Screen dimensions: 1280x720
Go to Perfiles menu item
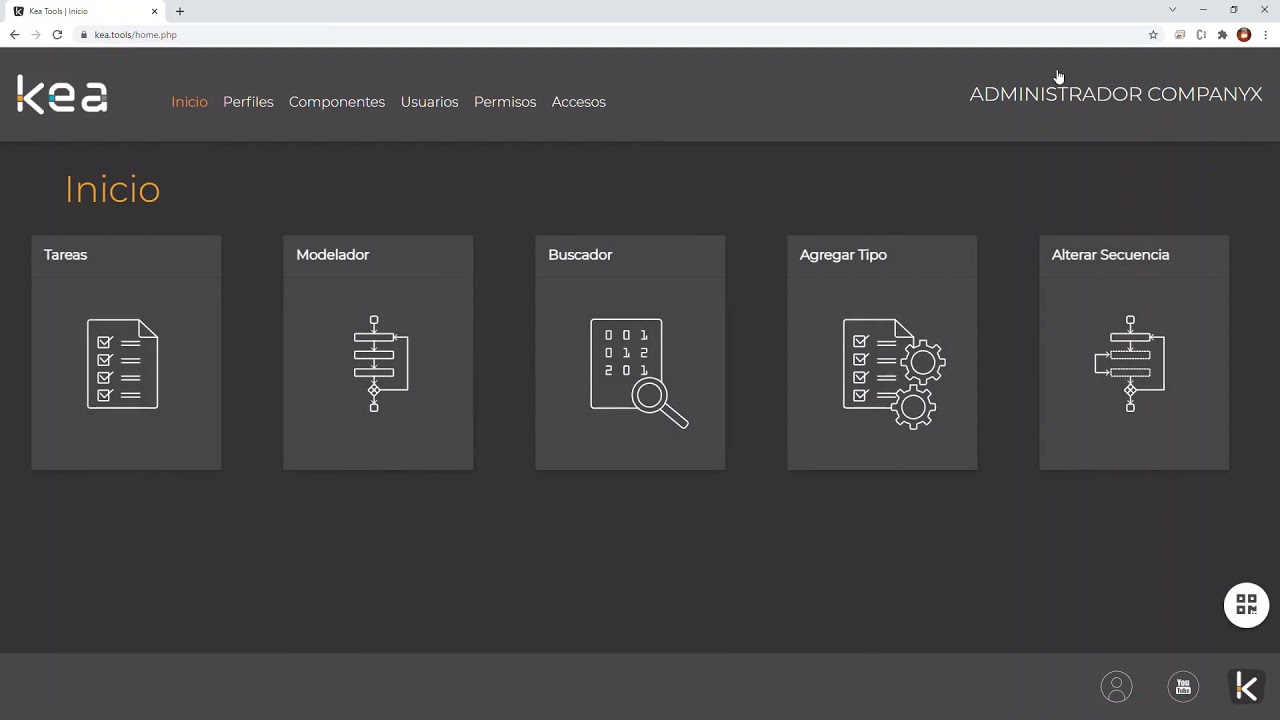click(x=248, y=102)
